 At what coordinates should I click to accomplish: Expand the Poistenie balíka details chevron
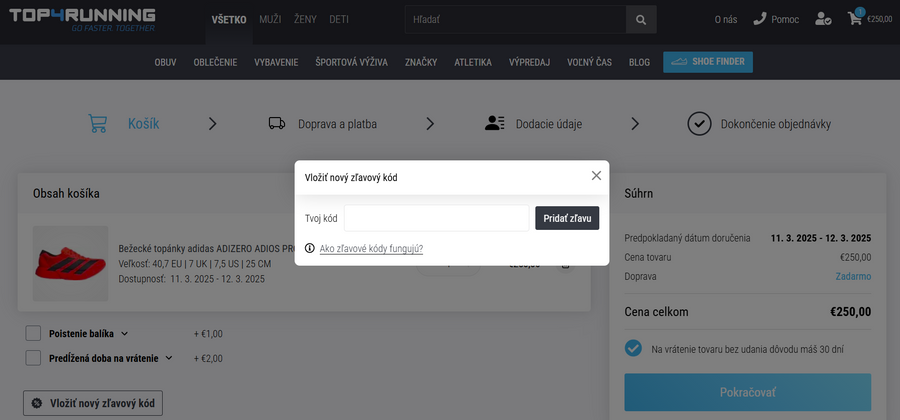pyautogui.click(x=125, y=333)
